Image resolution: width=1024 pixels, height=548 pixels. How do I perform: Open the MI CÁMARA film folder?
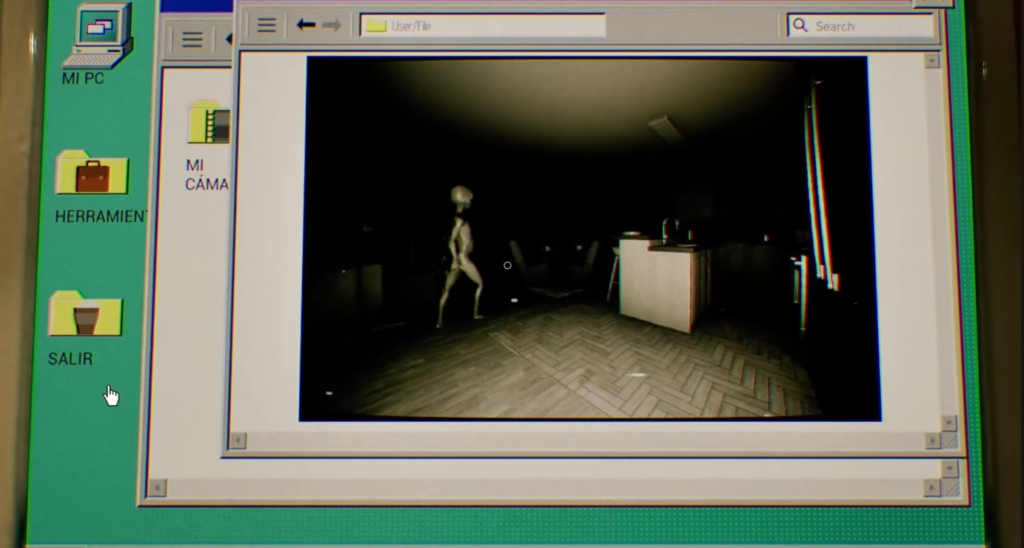click(209, 122)
